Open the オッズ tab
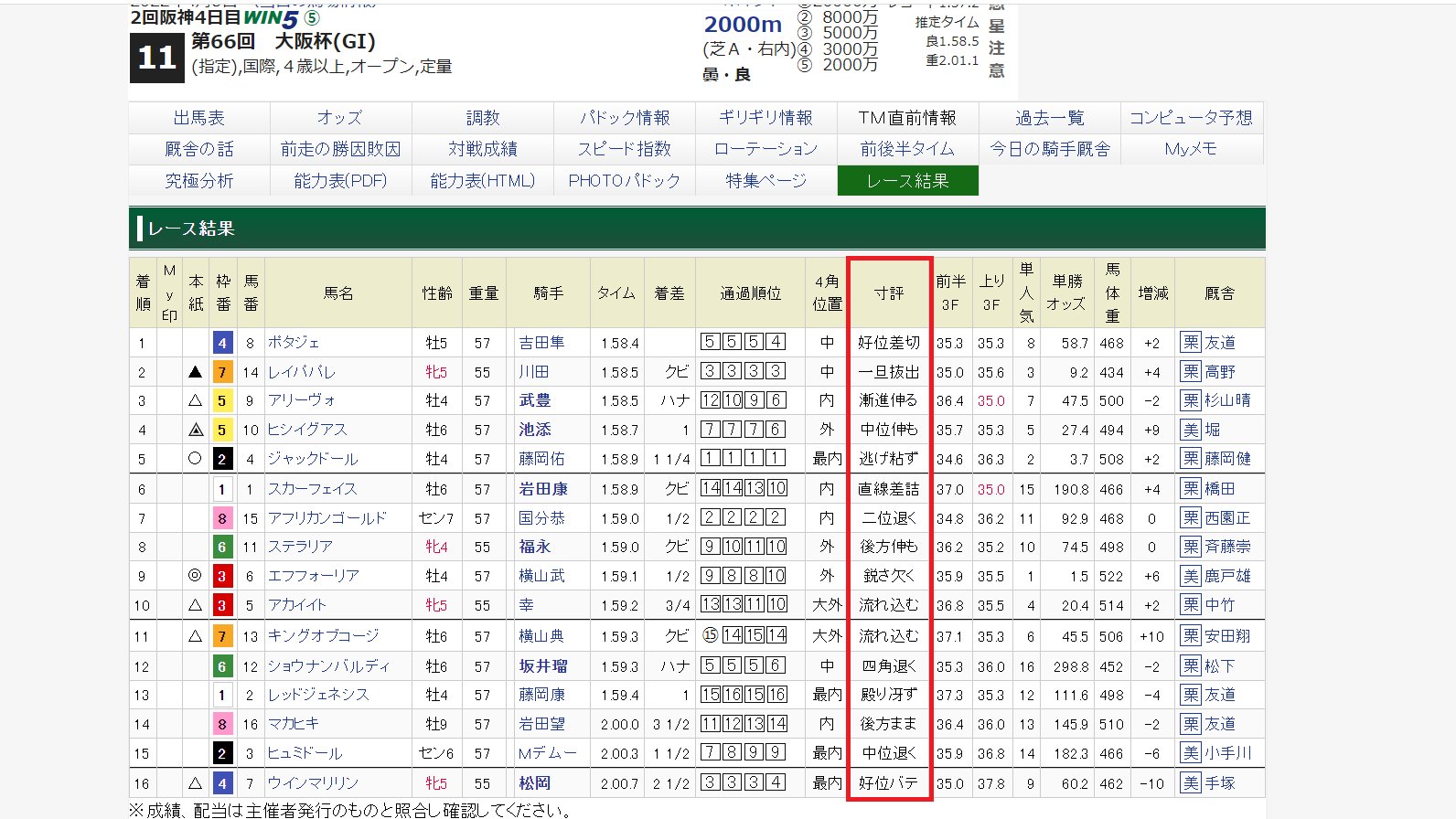 point(340,118)
